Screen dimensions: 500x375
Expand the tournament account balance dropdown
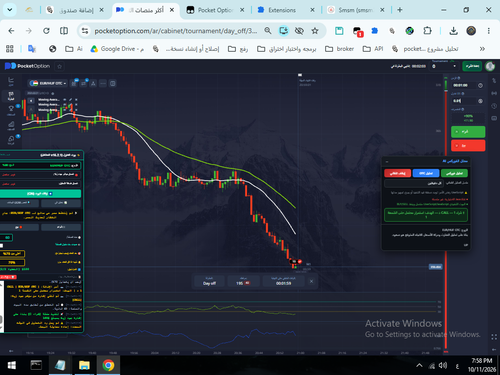pos(444,66)
